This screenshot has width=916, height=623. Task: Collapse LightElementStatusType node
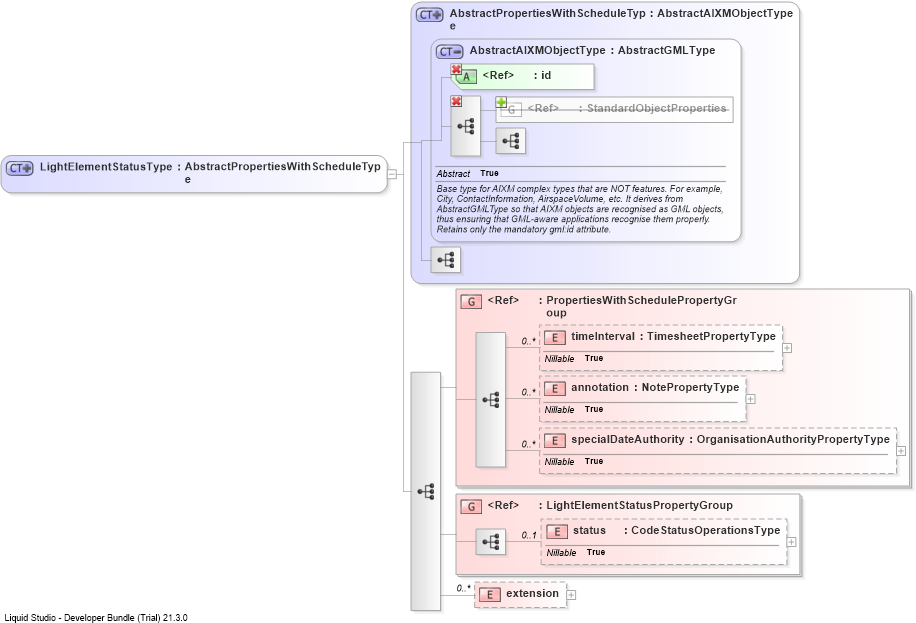coord(392,174)
